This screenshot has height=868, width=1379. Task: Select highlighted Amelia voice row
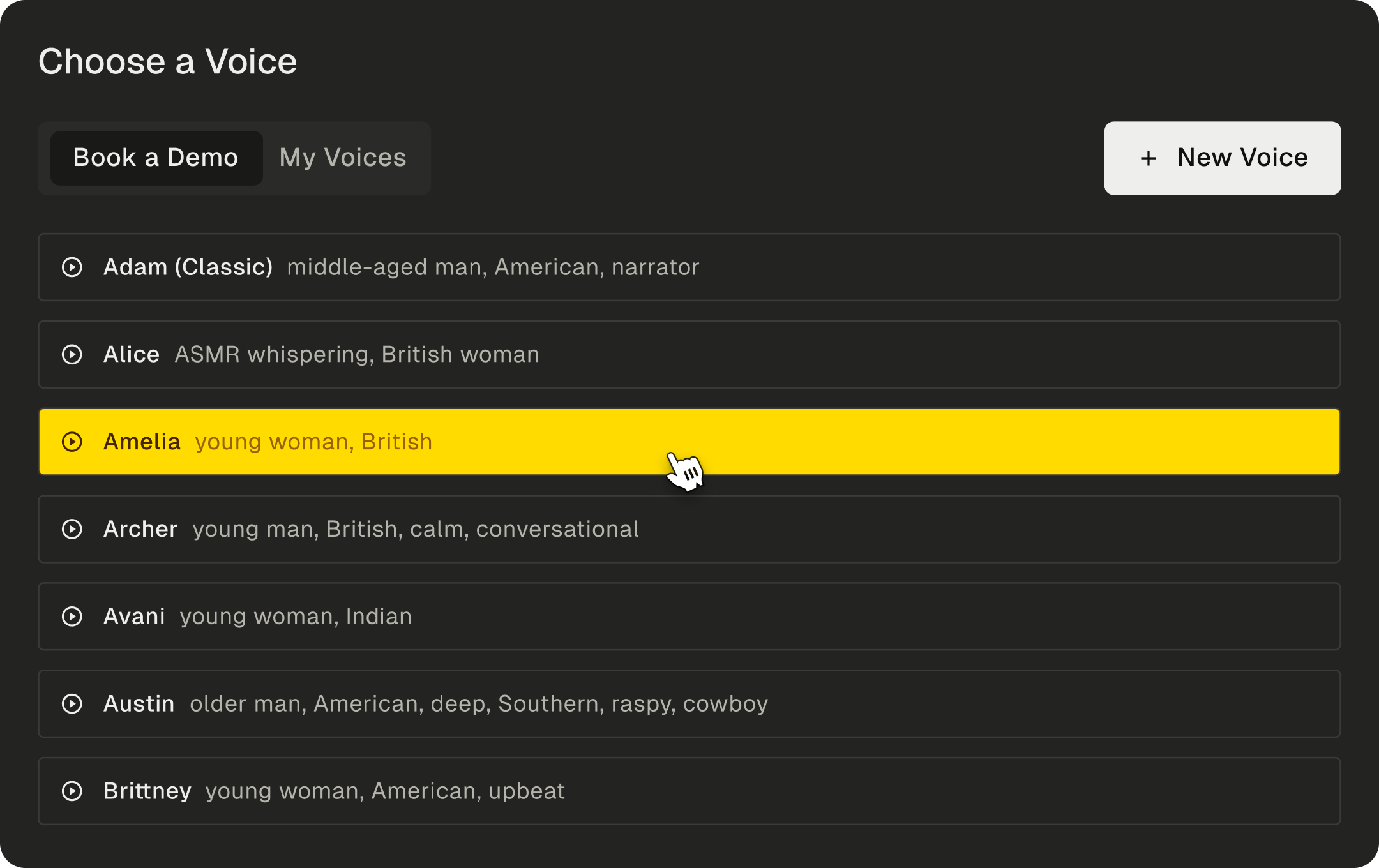[x=894, y=442]
